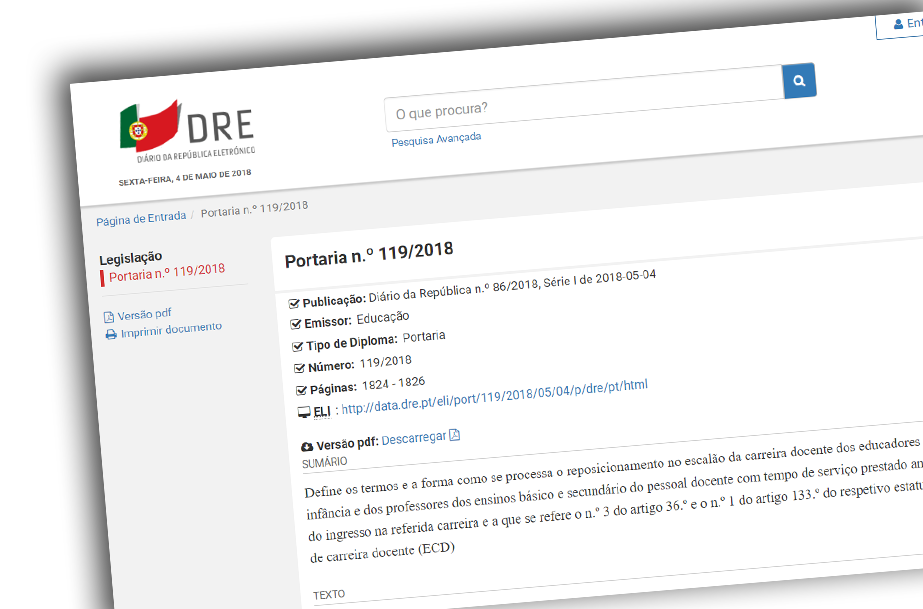Toggle the checkbox beside Número
The image size is (923, 609).
click(x=300, y=368)
